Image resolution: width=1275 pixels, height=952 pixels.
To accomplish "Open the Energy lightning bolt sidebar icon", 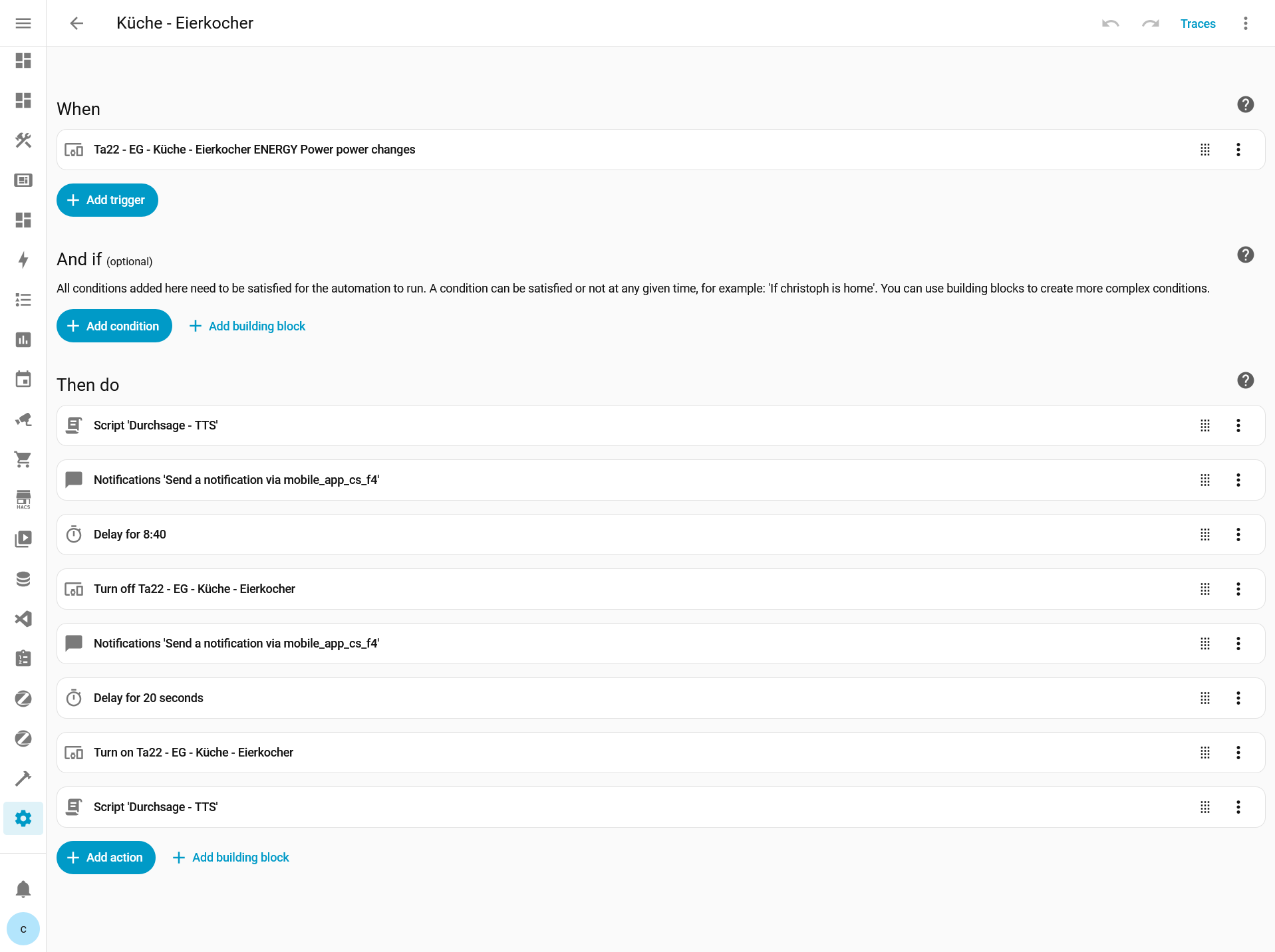I will [23, 260].
